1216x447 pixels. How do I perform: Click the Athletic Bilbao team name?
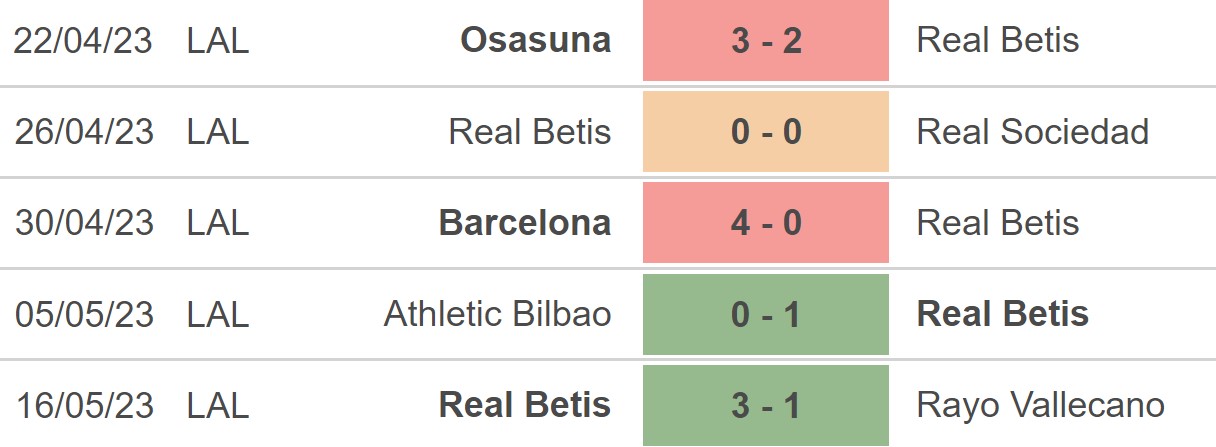point(497,314)
